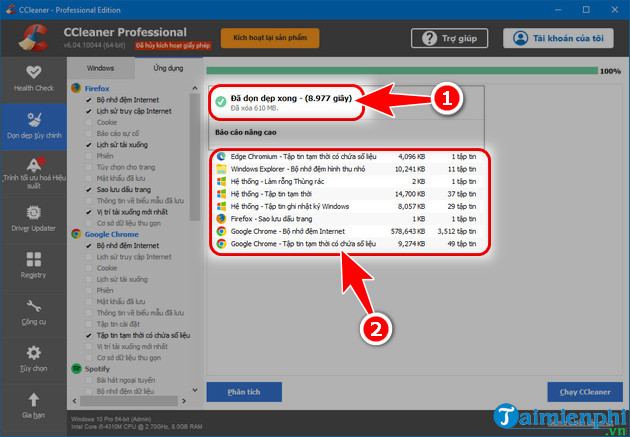Uncheck Firefox Vị trí tải xuống mới nhất

coord(89,212)
